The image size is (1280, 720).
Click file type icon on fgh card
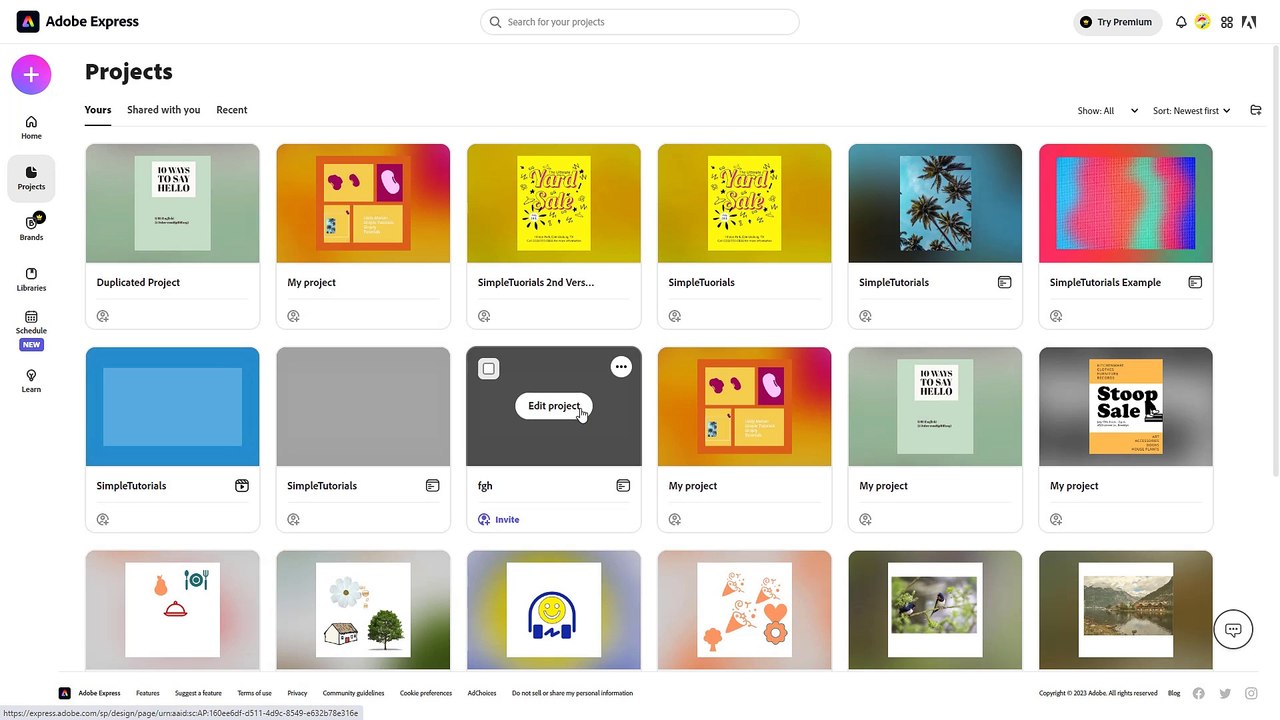623,486
